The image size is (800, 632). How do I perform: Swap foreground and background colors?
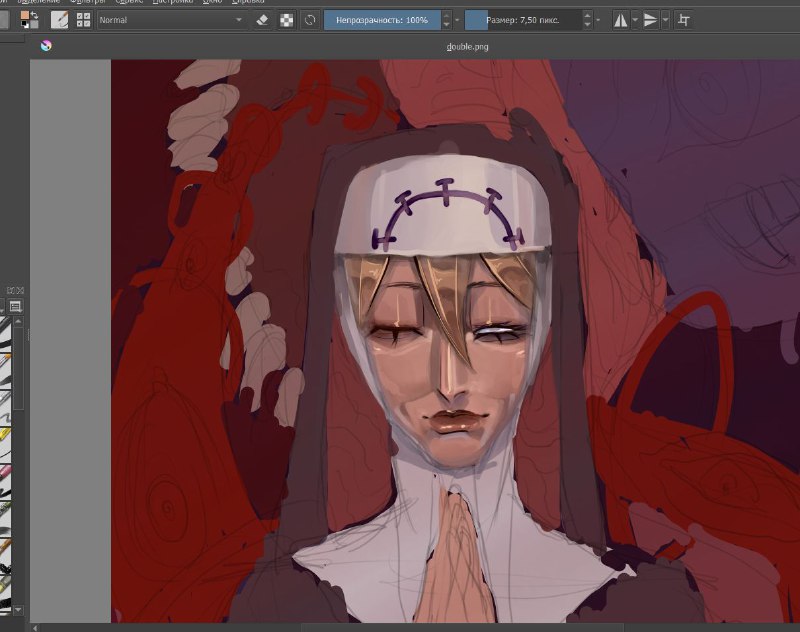[x=34, y=15]
